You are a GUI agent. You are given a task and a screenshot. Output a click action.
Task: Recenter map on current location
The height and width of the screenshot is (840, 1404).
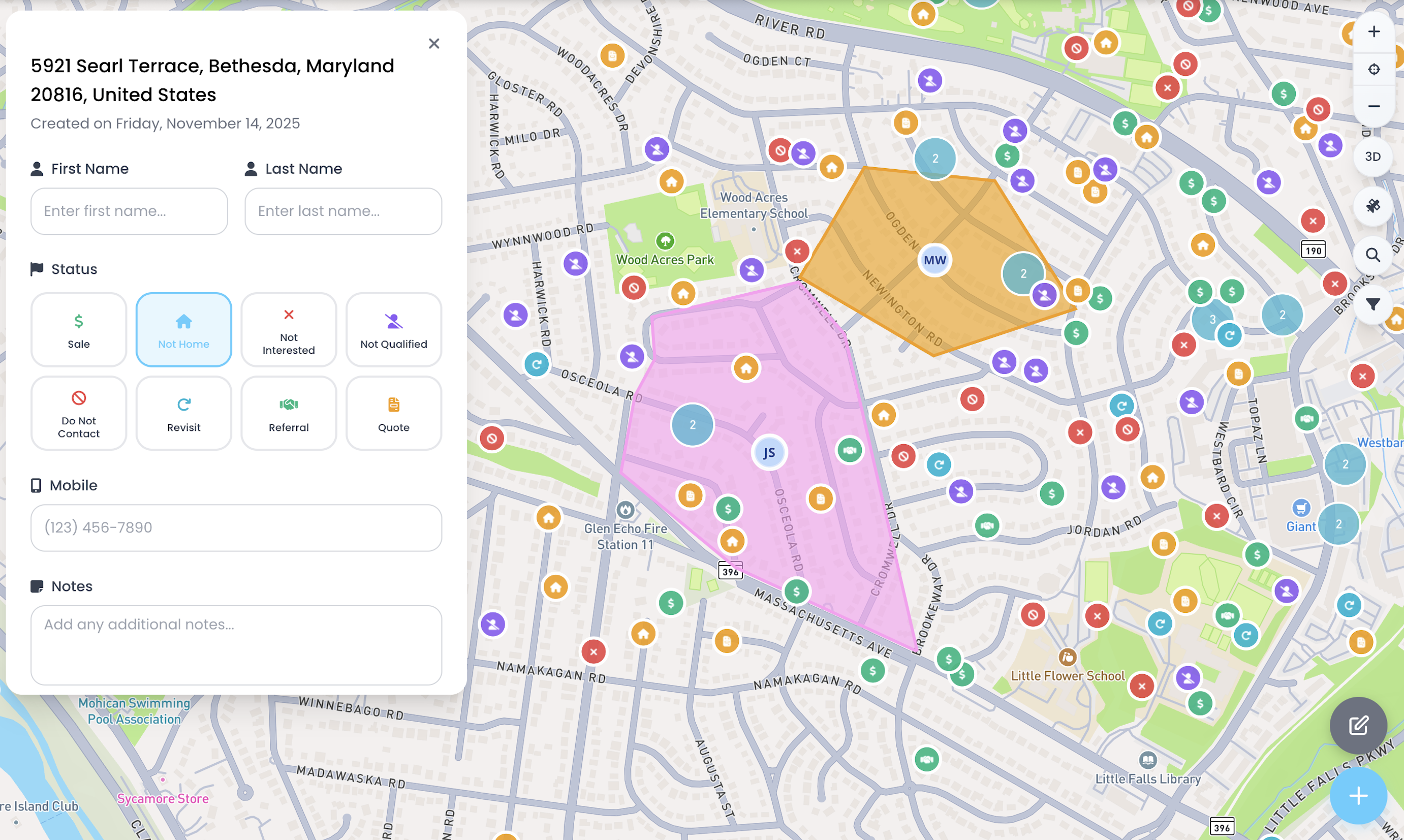click(x=1374, y=69)
